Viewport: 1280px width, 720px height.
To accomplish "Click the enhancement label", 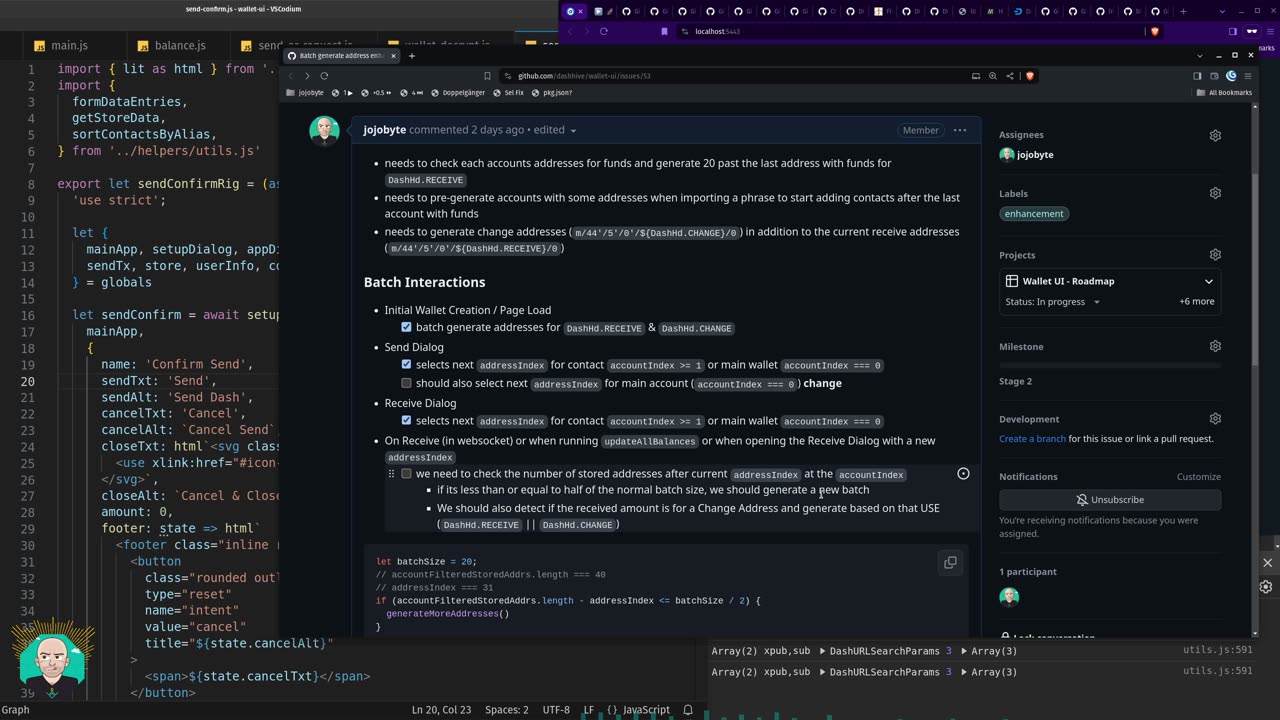I will pos(1034,214).
